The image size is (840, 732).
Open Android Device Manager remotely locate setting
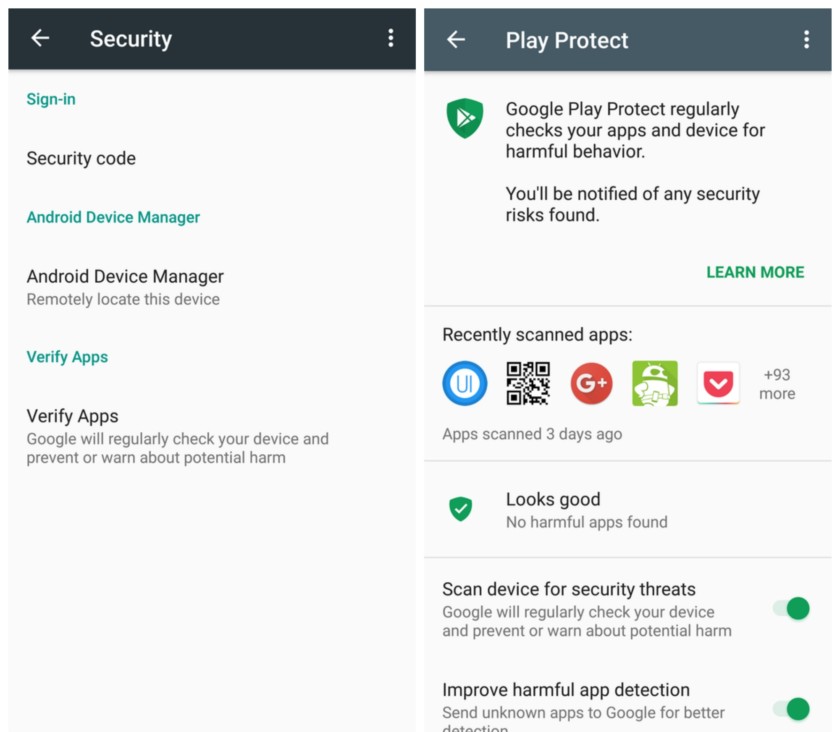pos(212,287)
